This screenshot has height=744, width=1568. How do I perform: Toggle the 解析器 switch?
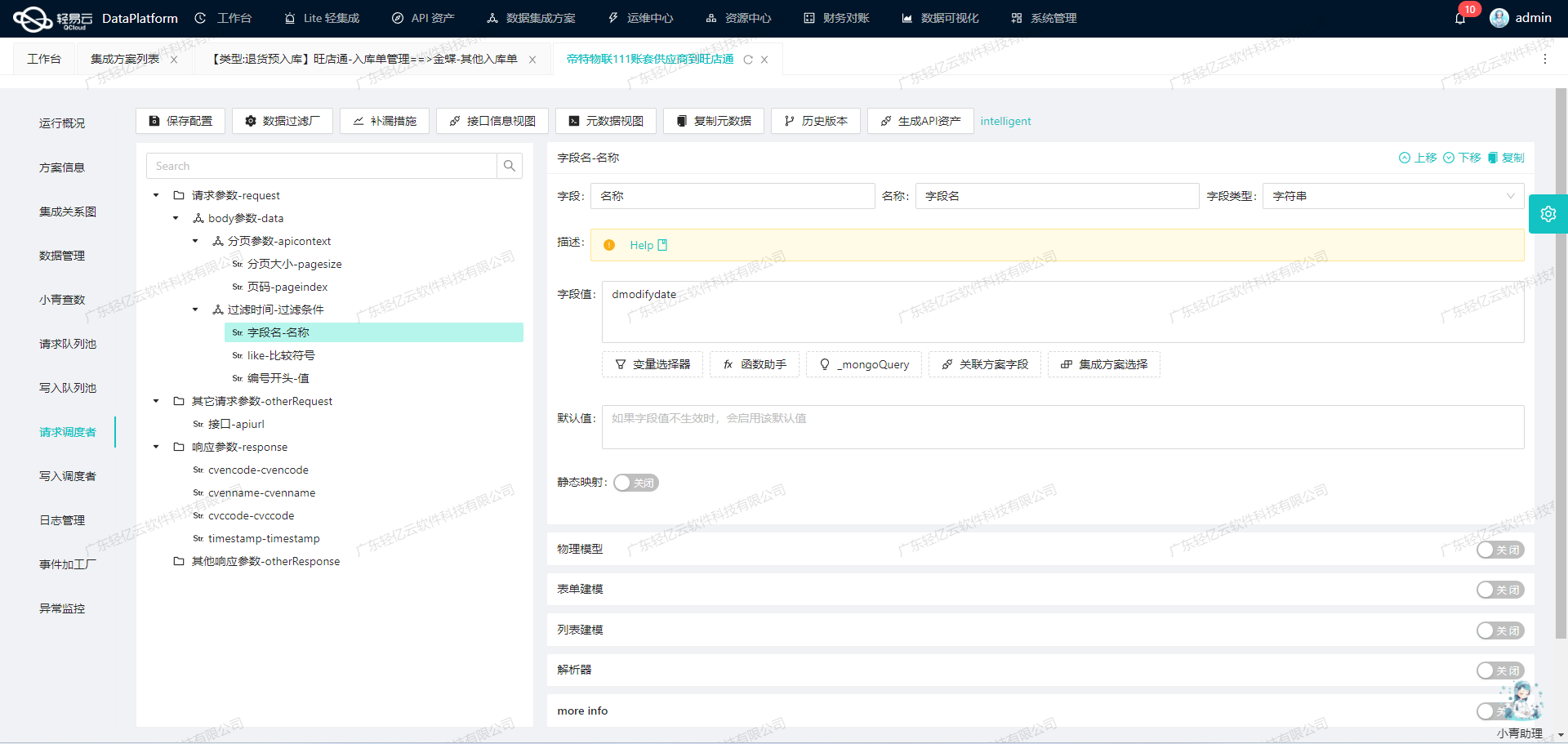[x=1500, y=670]
